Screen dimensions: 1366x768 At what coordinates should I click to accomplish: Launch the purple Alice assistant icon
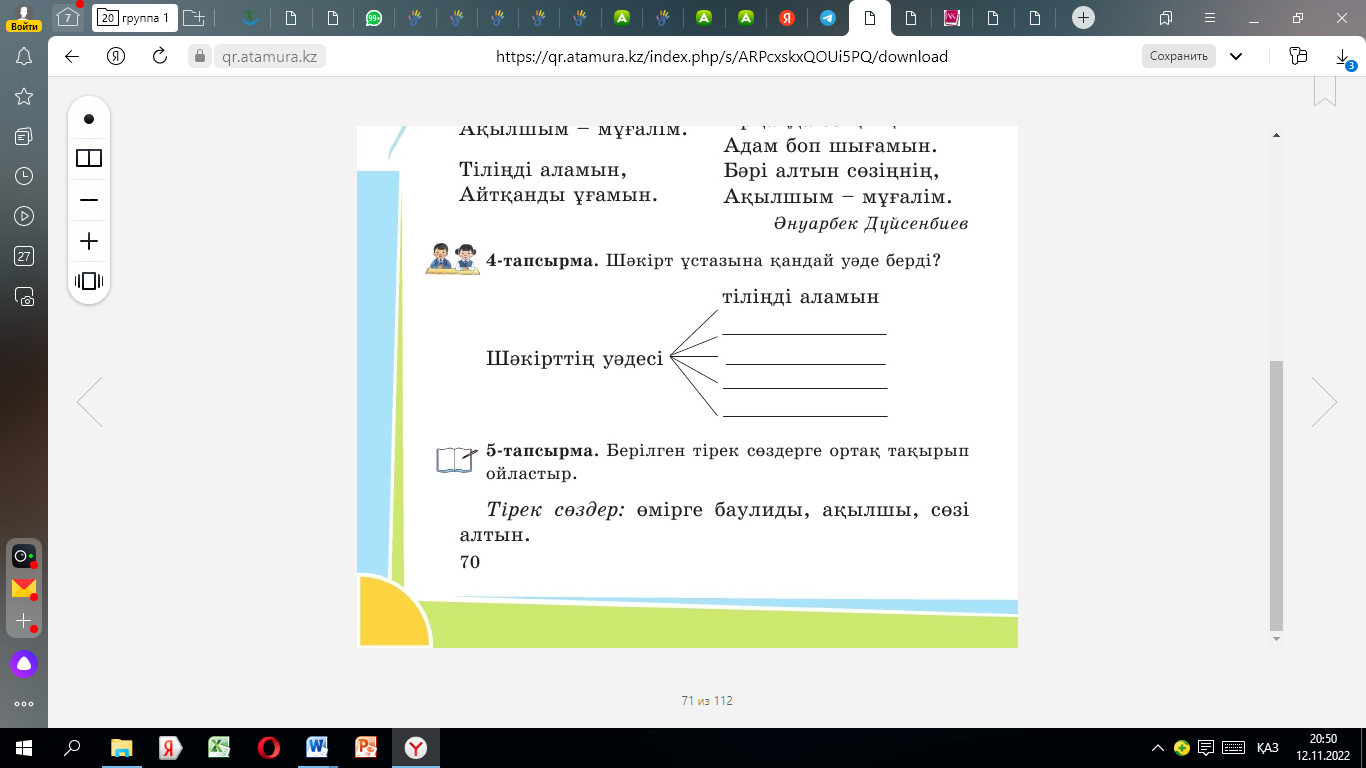pyautogui.click(x=24, y=663)
